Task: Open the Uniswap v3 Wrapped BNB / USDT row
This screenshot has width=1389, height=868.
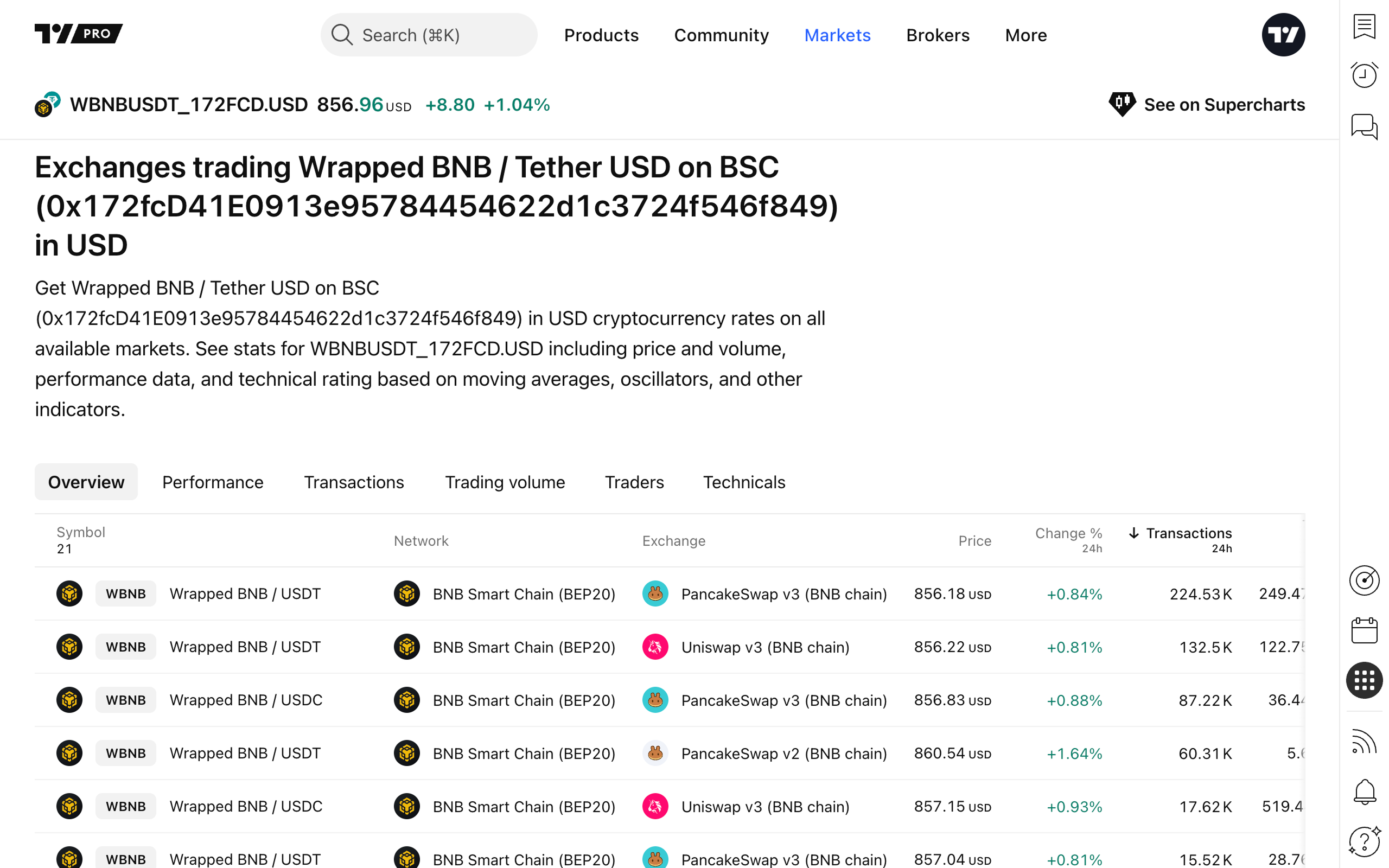Action: [x=245, y=647]
